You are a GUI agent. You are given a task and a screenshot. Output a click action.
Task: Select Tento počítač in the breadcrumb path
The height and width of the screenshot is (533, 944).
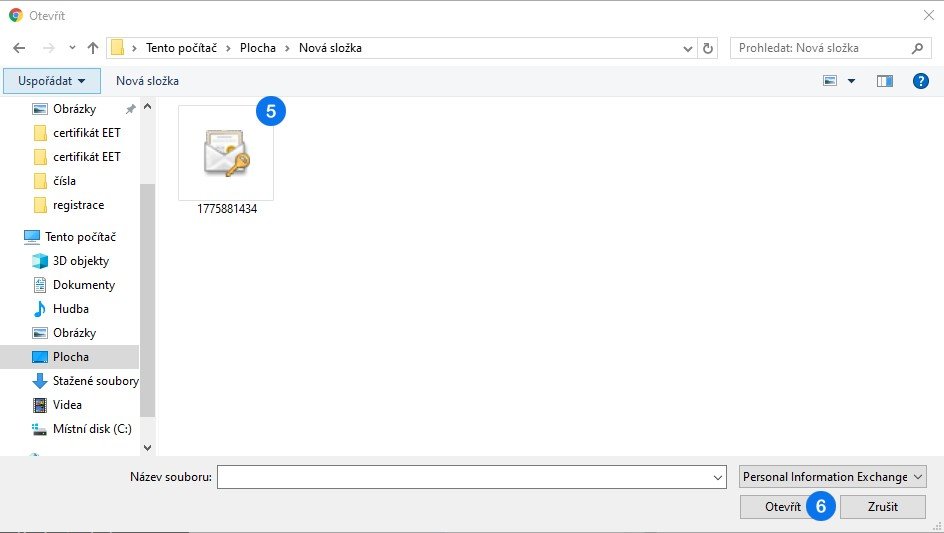tap(181, 48)
